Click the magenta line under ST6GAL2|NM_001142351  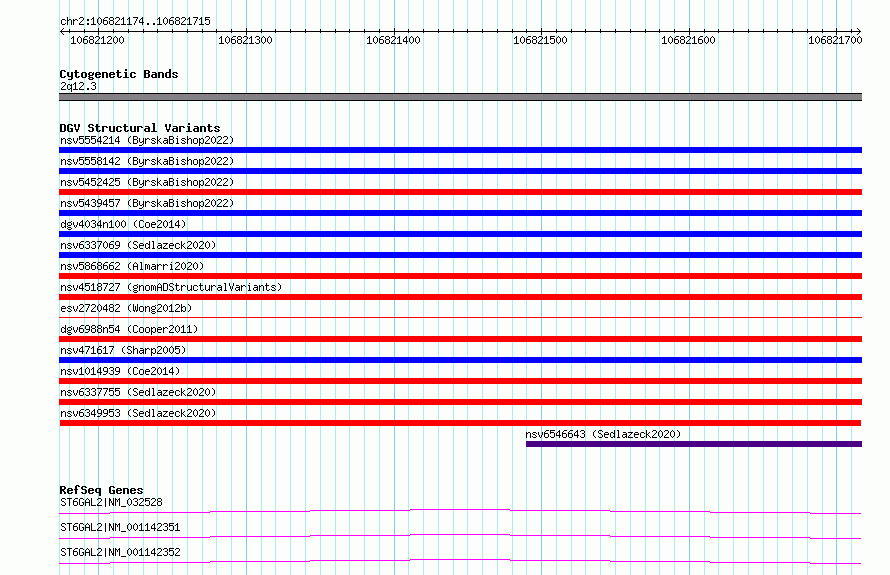460,536
